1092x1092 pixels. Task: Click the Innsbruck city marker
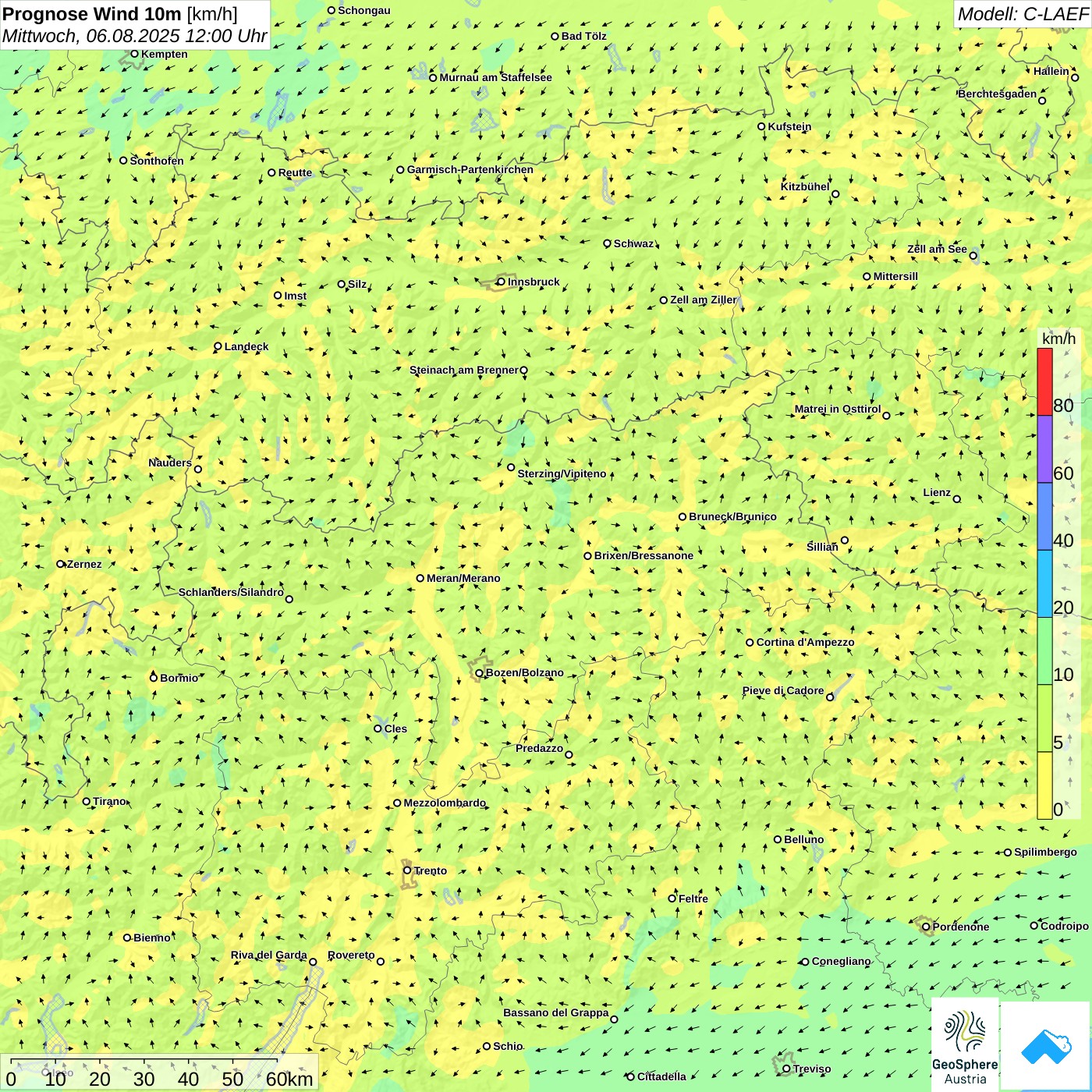[501, 282]
